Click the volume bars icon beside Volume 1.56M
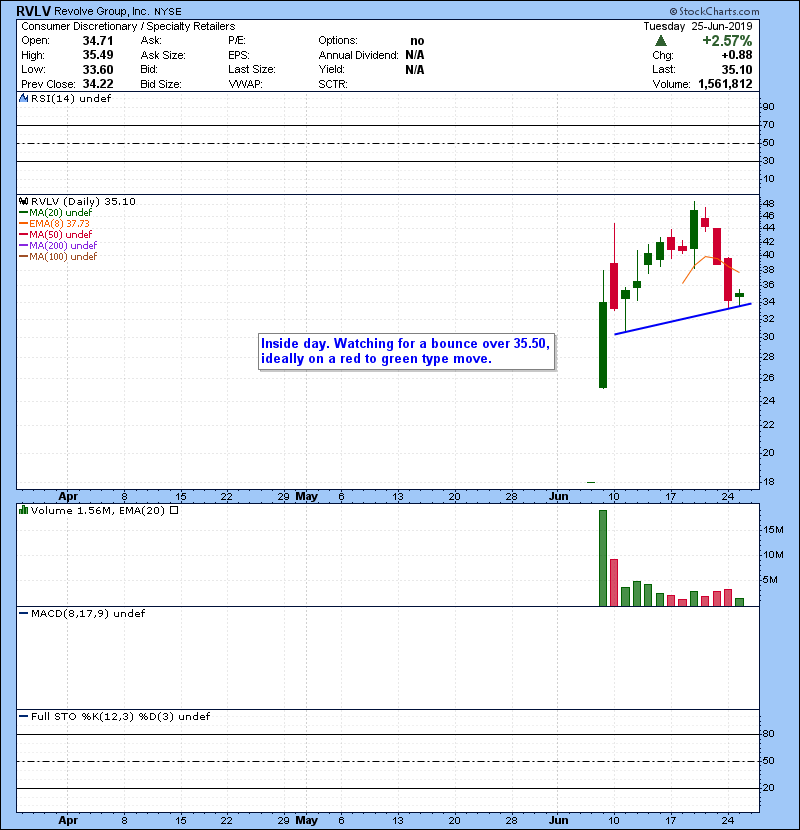 pos(23,510)
